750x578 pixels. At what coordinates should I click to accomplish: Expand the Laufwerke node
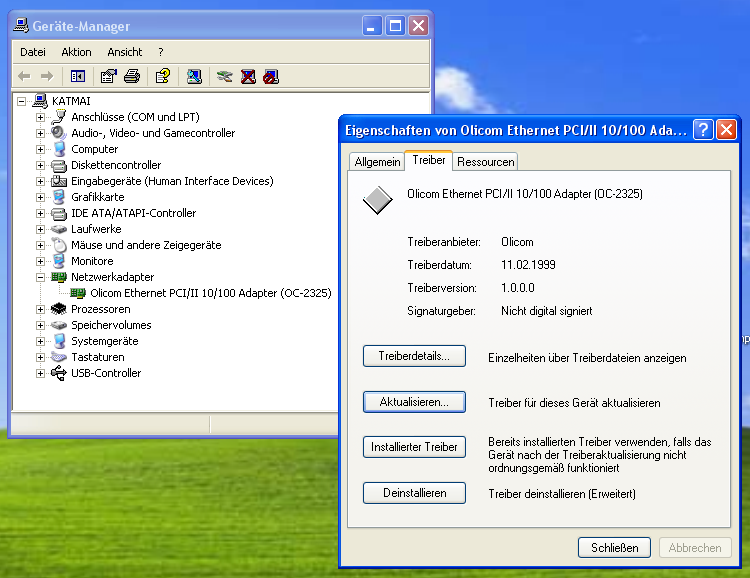coord(41,229)
